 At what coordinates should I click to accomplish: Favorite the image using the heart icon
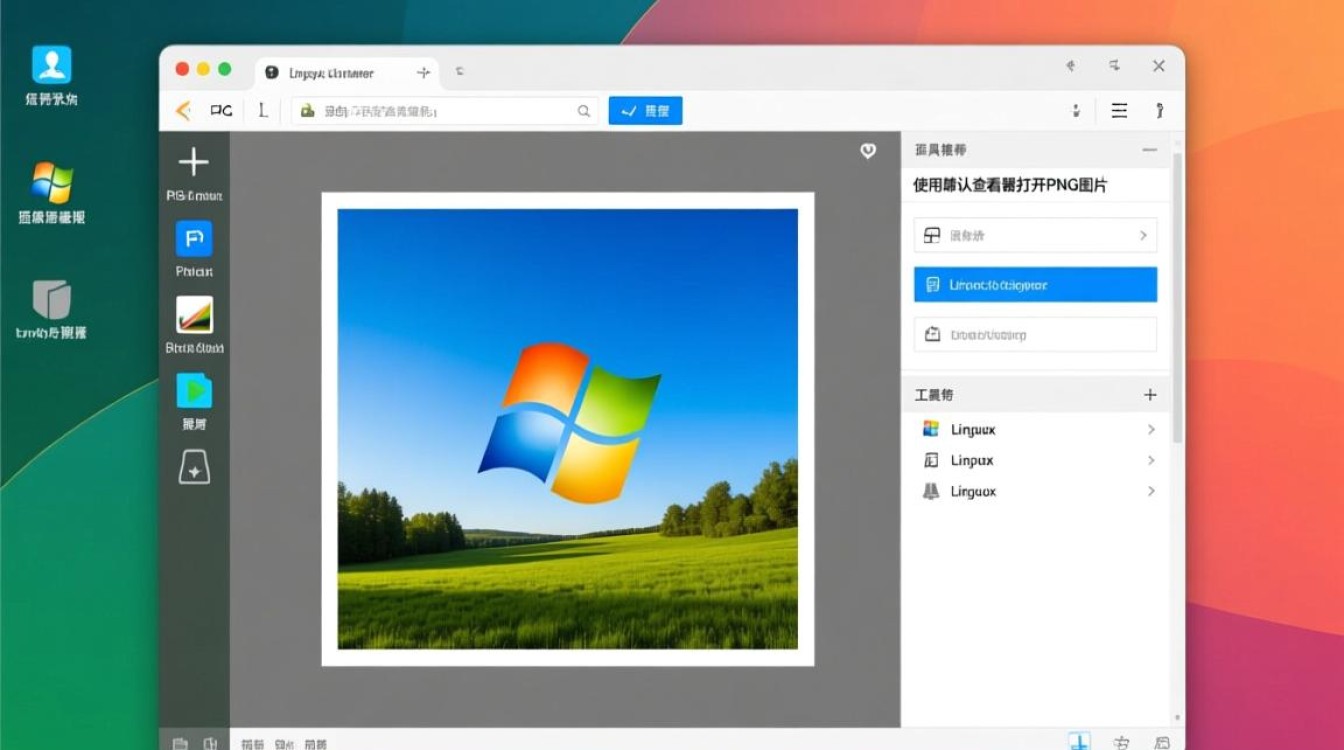point(868,151)
